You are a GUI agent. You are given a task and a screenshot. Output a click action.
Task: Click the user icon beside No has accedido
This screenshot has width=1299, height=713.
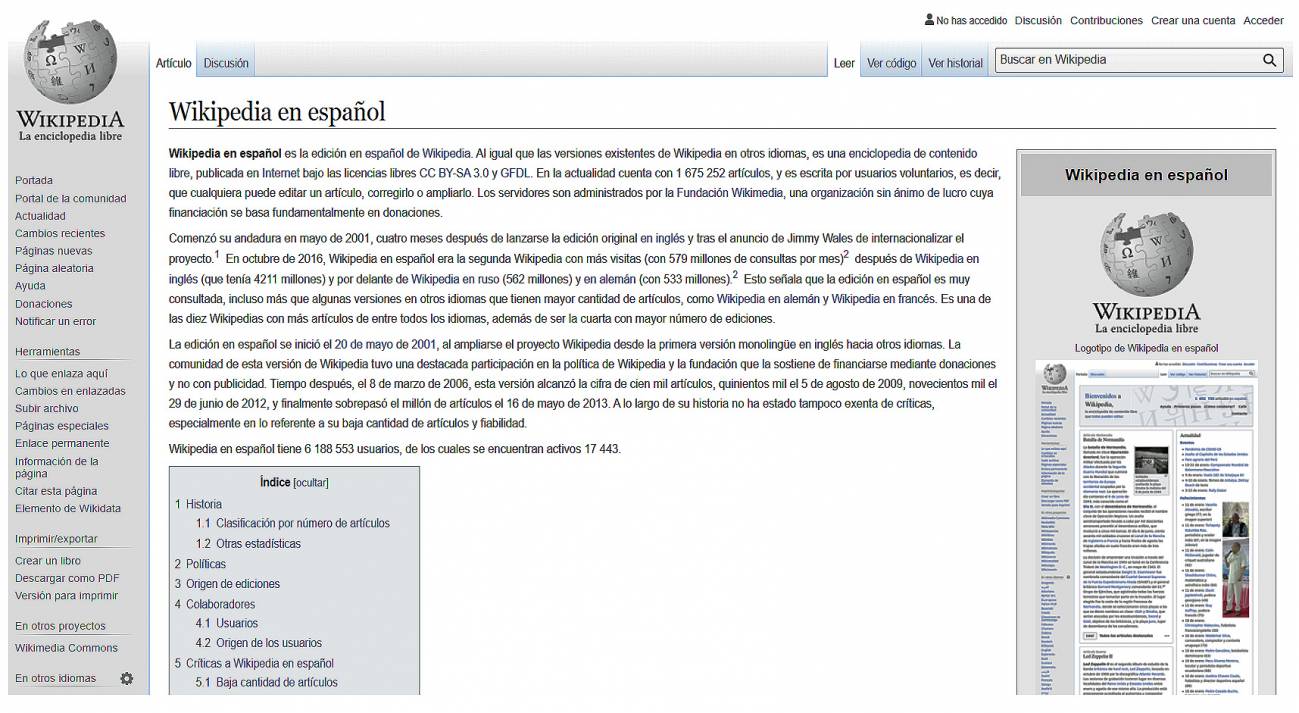coord(929,20)
